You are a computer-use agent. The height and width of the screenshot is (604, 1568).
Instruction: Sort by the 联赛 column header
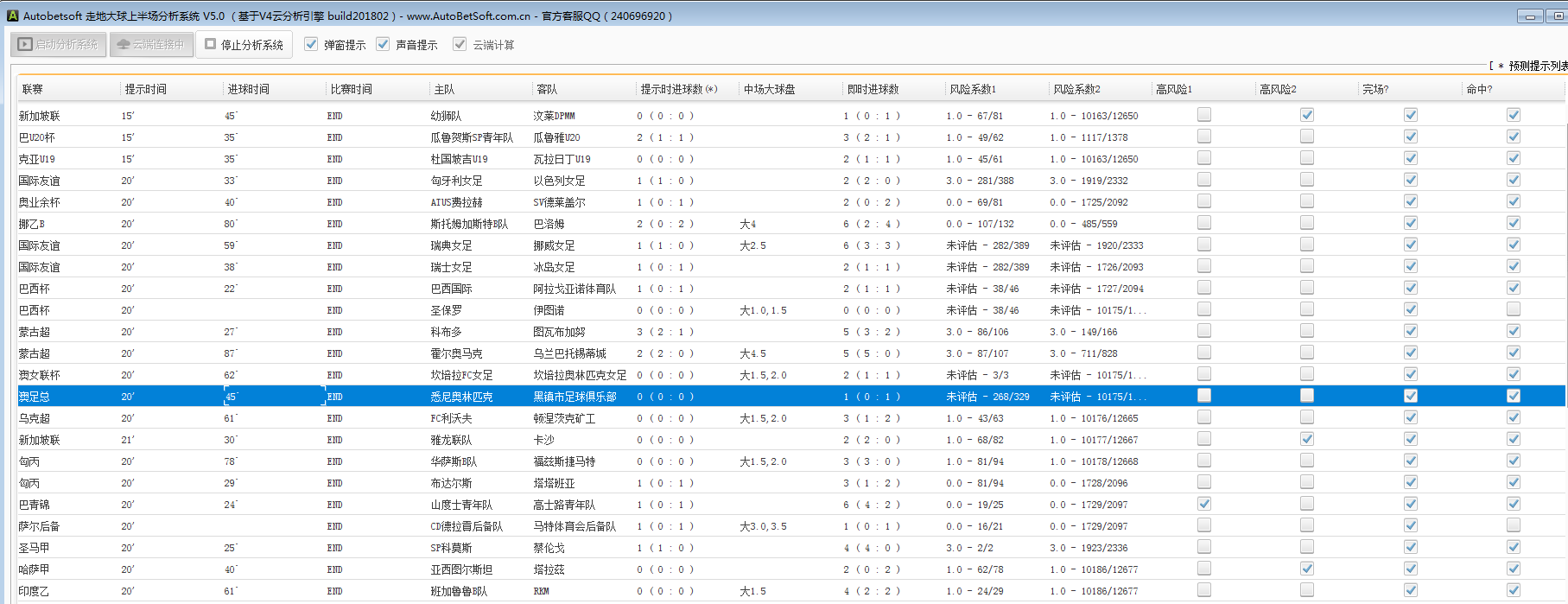[33, 89]
